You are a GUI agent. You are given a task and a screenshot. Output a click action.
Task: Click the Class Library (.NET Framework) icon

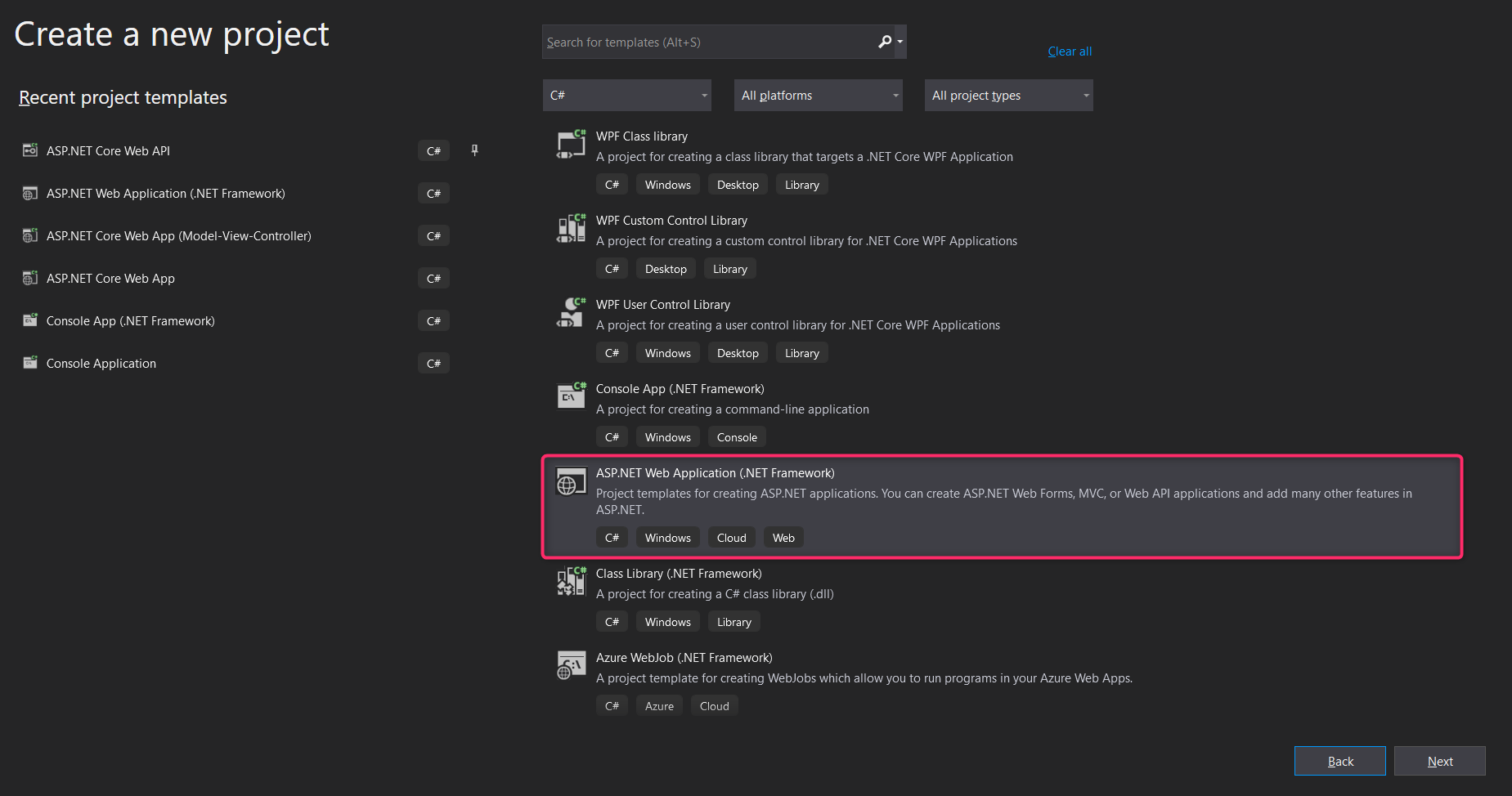tap(571, 581)
